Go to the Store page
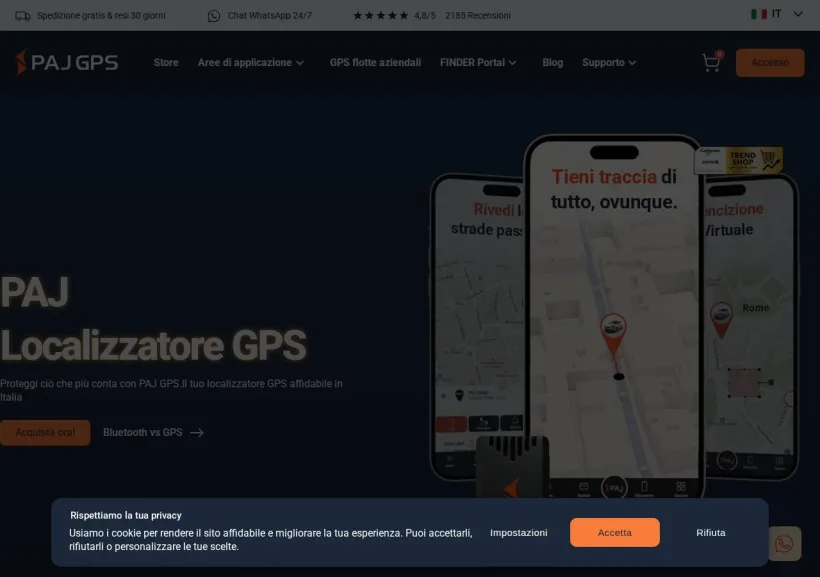This screenshot has height=577, width=820. click(x=166, y=62)
